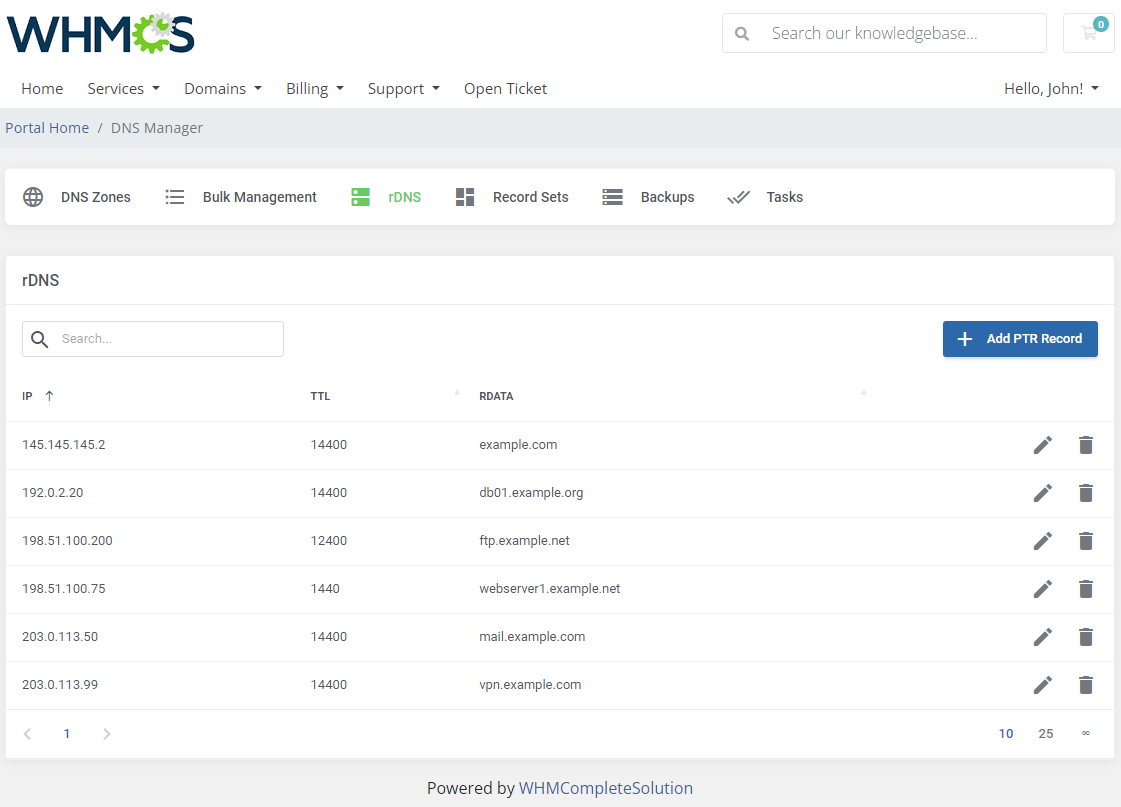The image size is (1121, 807).
Task: Click the Bulk Management list icon
Action: [174, 197]
